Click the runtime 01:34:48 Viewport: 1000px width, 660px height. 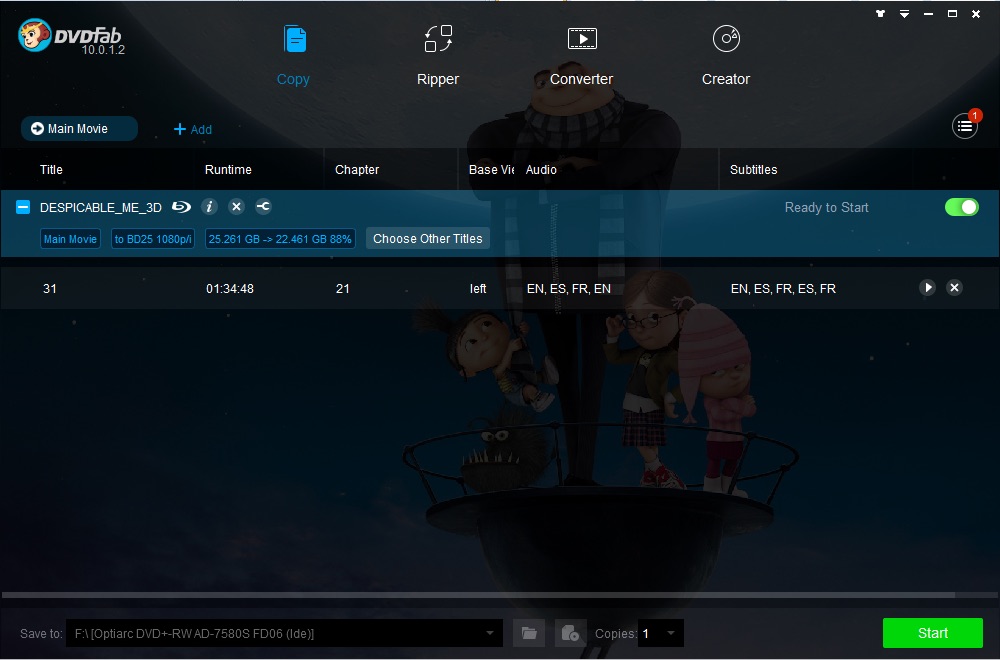coord(230,289)
